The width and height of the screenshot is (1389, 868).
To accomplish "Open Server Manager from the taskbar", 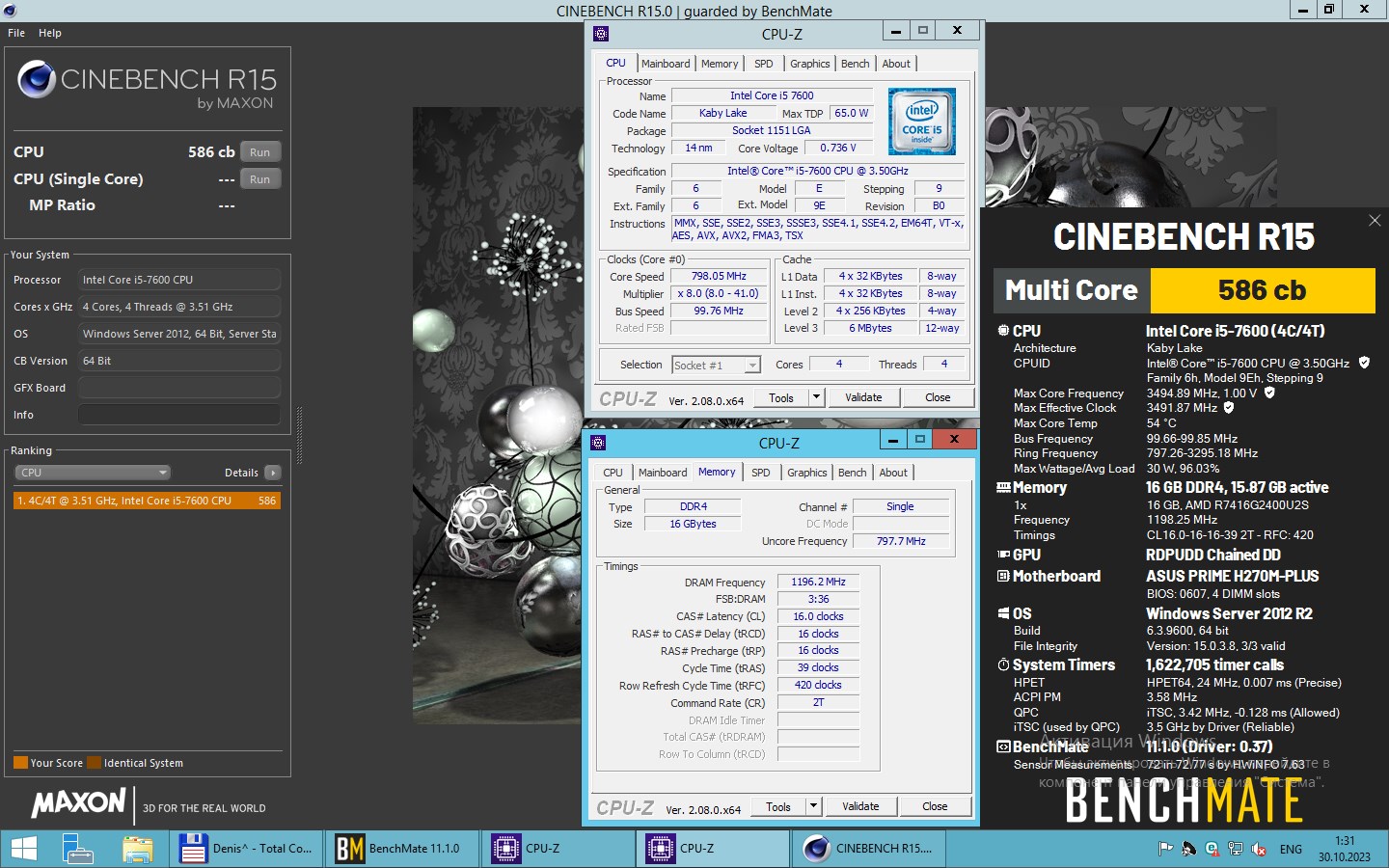I will 79,849.
